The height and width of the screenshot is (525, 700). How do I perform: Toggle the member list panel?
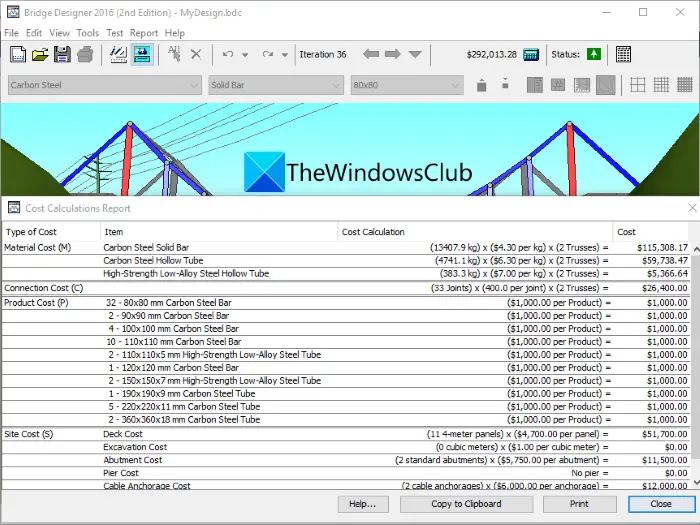pyautogui.click(x=534, y=85)
